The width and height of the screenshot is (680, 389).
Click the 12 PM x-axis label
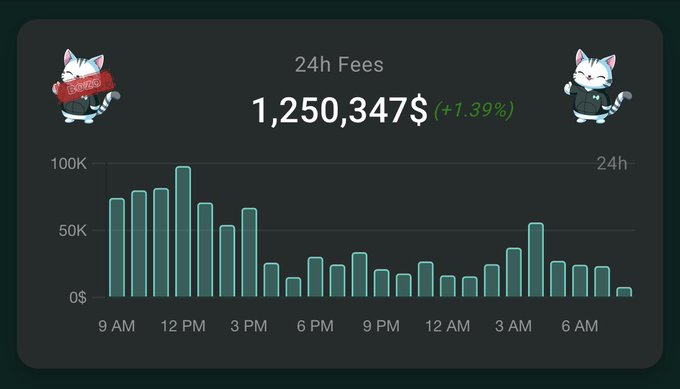pos(183,326)
